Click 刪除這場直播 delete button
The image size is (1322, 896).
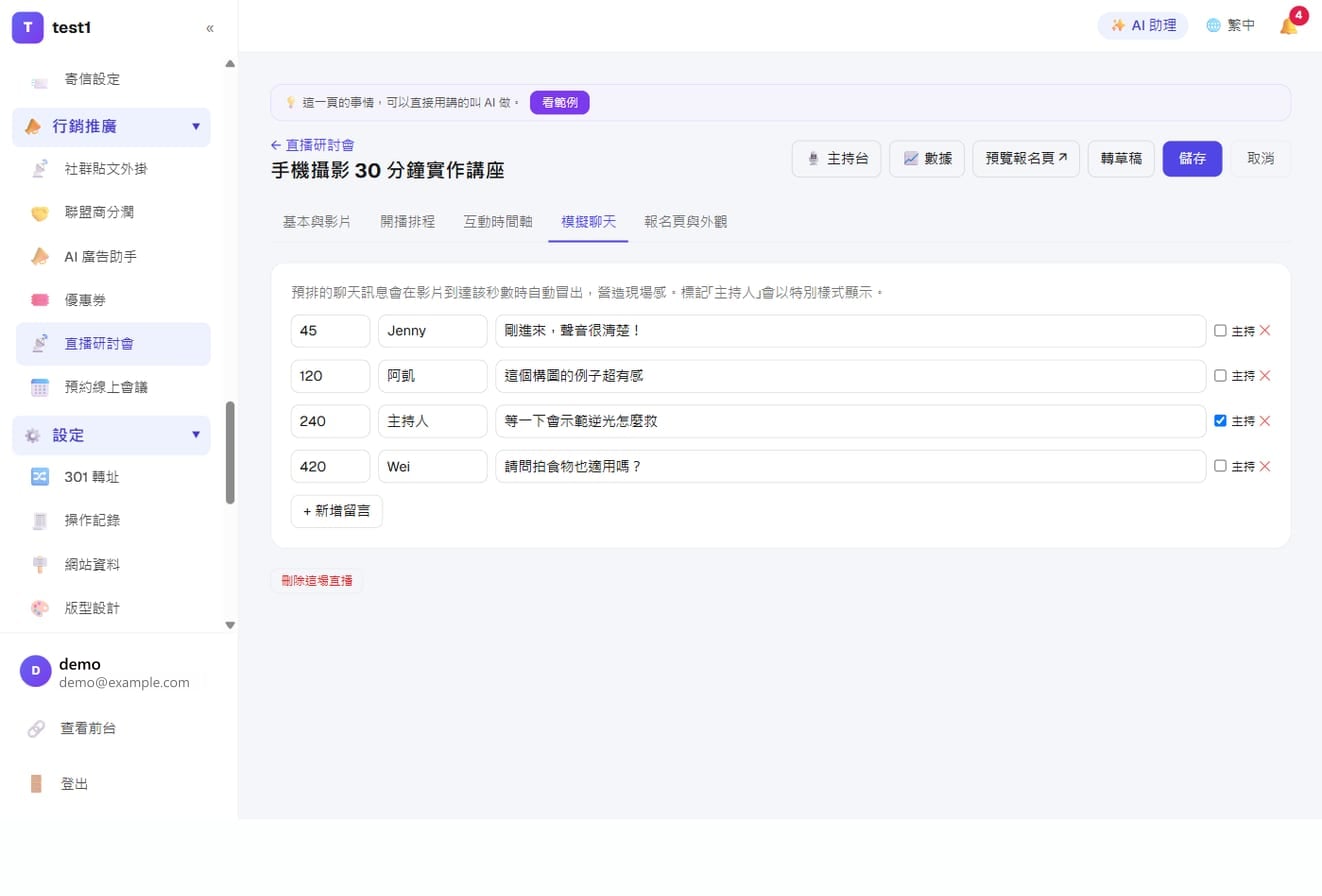point(317,581)
